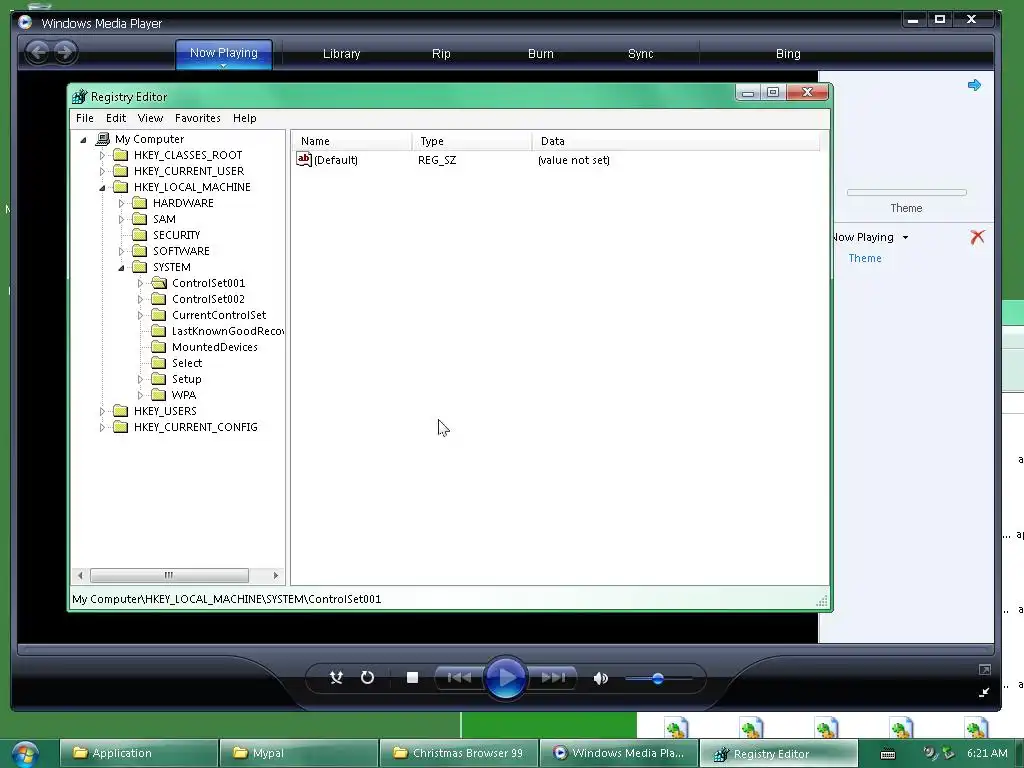Click the full screen view icon
This screenshot has width=1024, height=768.
point(984,669)
